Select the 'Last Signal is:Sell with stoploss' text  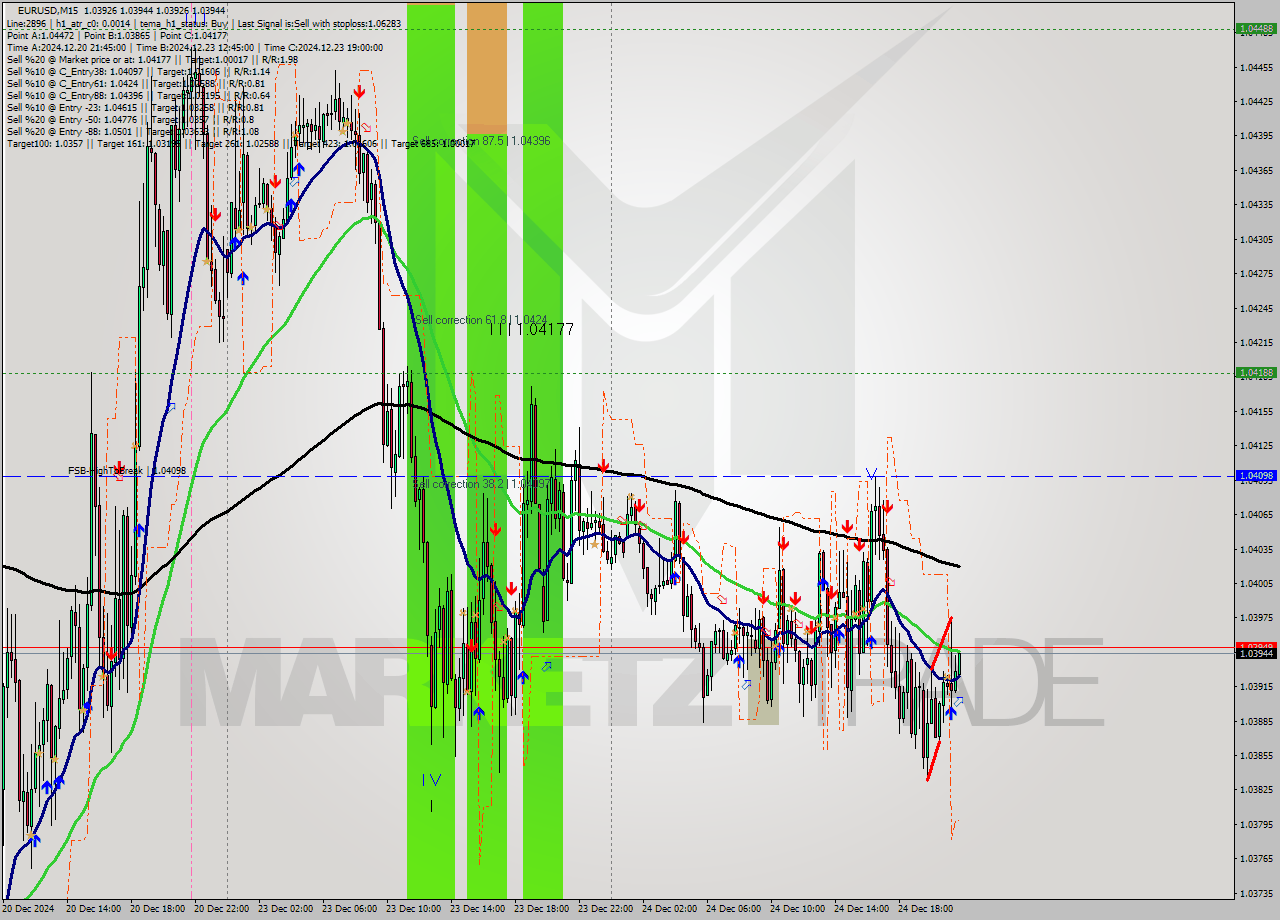coord(319,22)
